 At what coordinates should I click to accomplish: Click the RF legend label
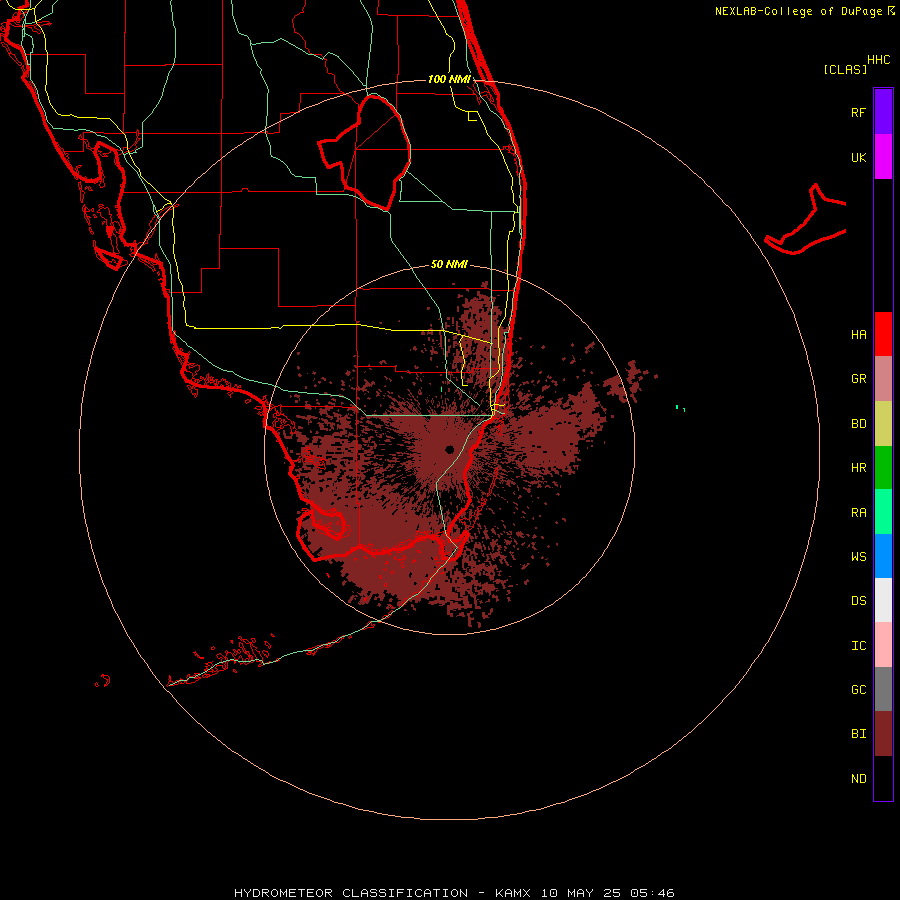(x=858, y=113)
